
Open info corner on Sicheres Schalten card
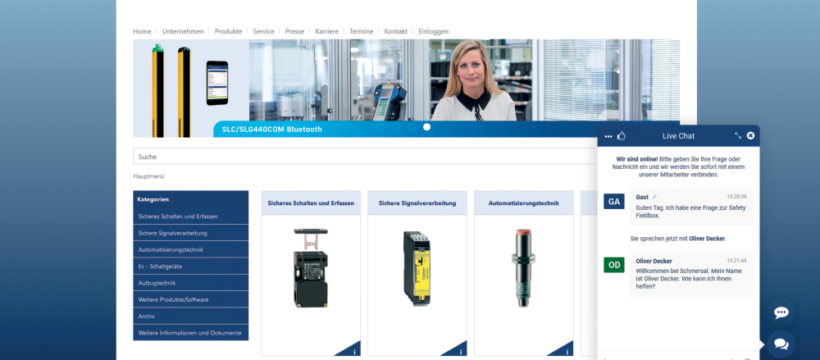click(x=351, y=350)
